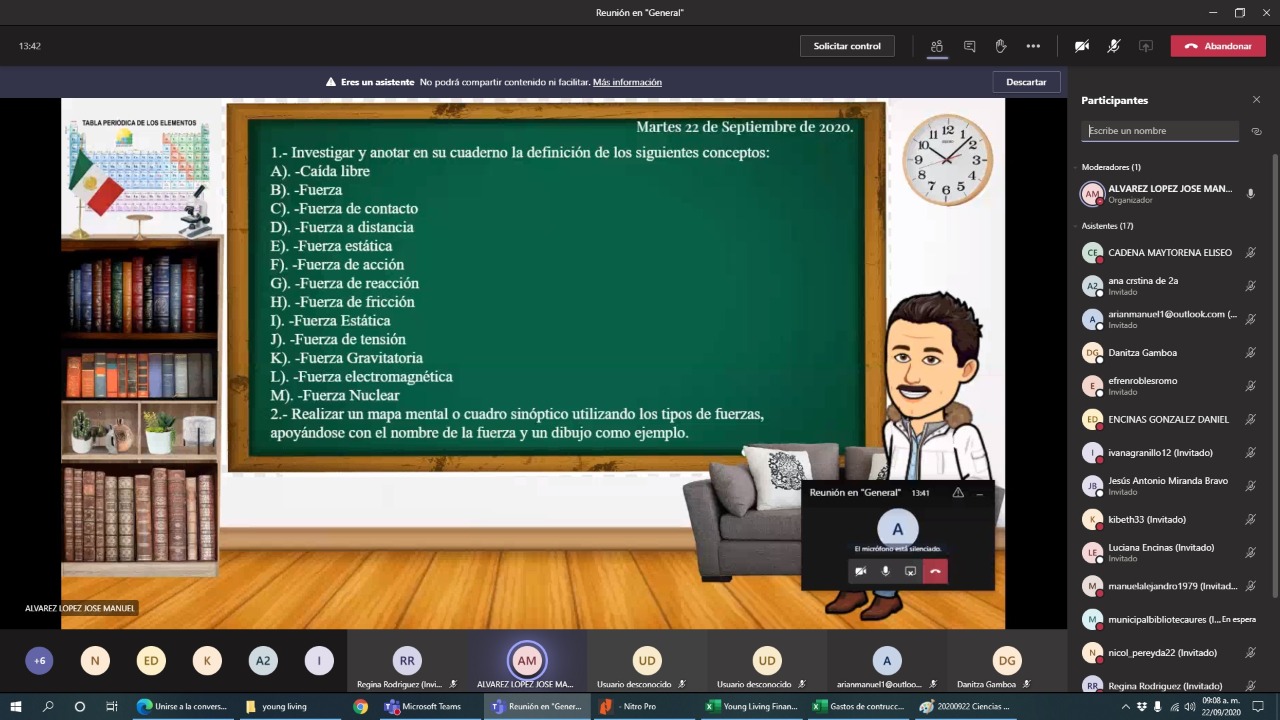Open the meeting chat icon
The height and width of the screenshot is (720, 1280).
pyautogui.click(x=969, y=46)
